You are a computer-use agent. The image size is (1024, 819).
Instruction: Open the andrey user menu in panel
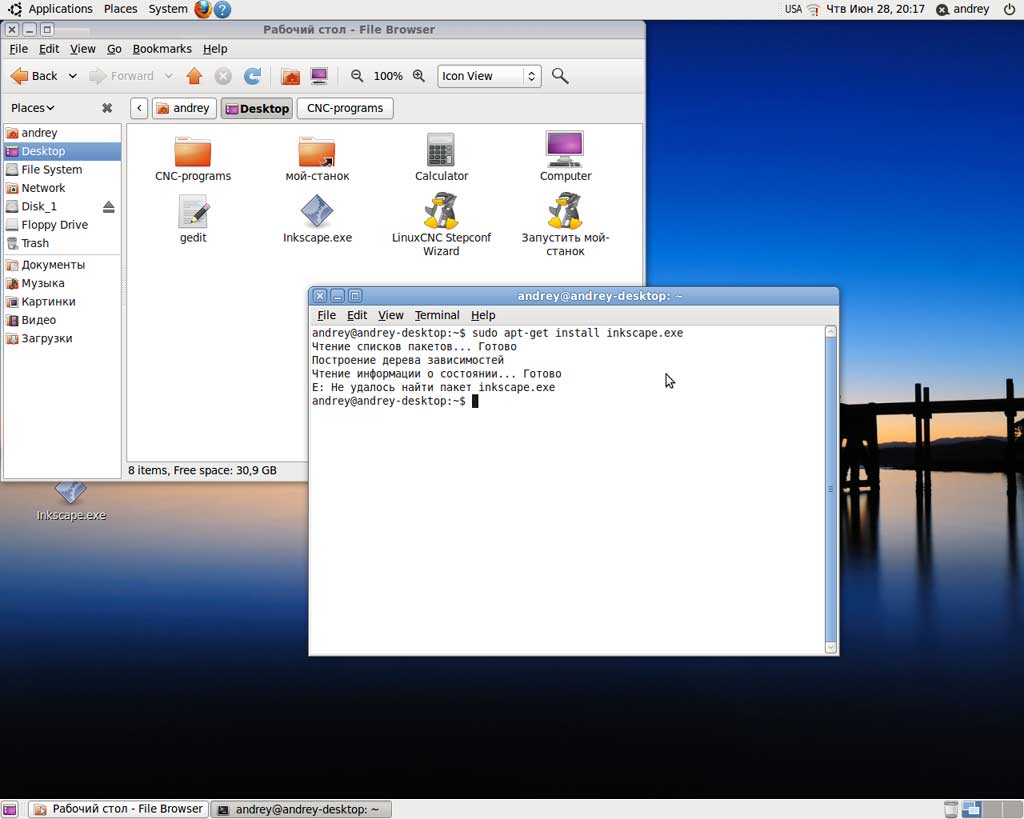(x=963, y=9)
